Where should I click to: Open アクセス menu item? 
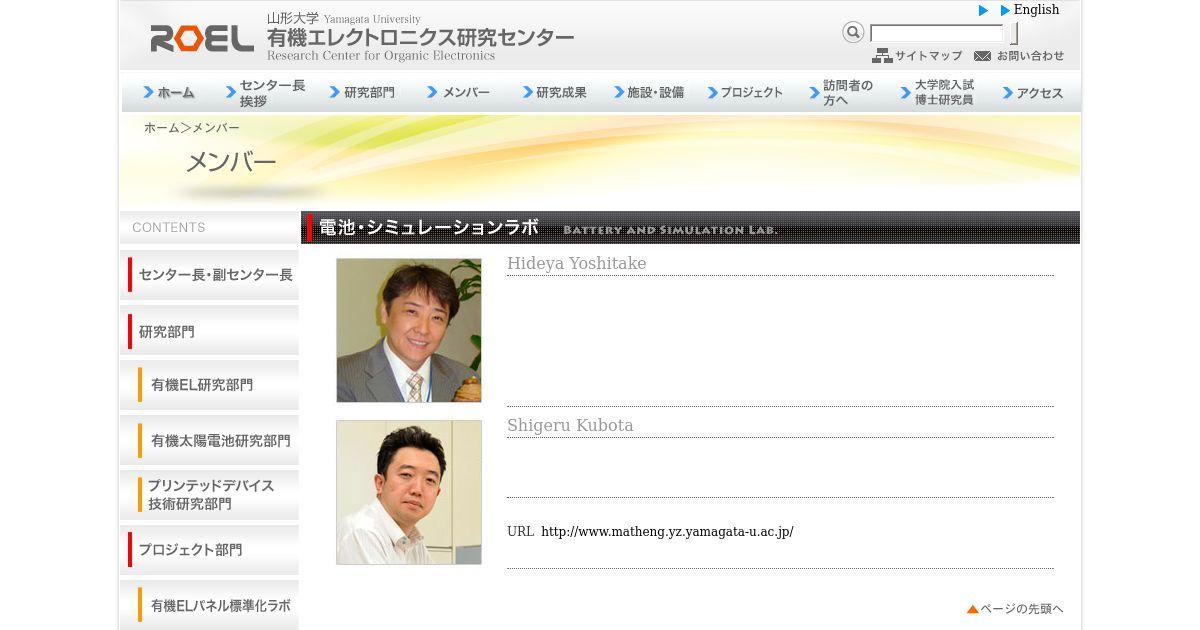[1035, 92]
